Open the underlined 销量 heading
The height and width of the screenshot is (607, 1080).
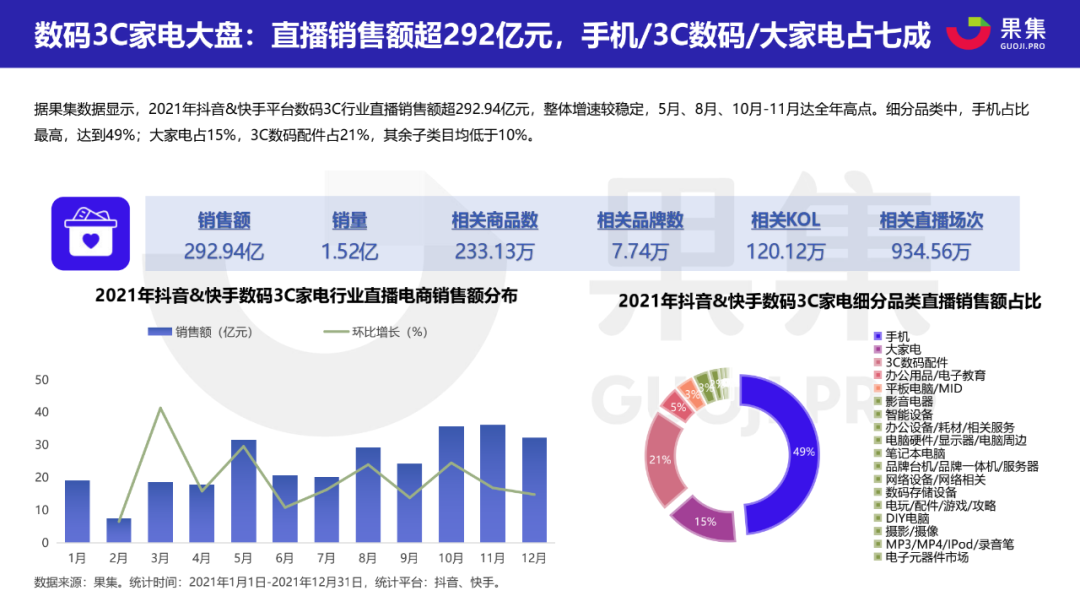click(x=349, y=220)
